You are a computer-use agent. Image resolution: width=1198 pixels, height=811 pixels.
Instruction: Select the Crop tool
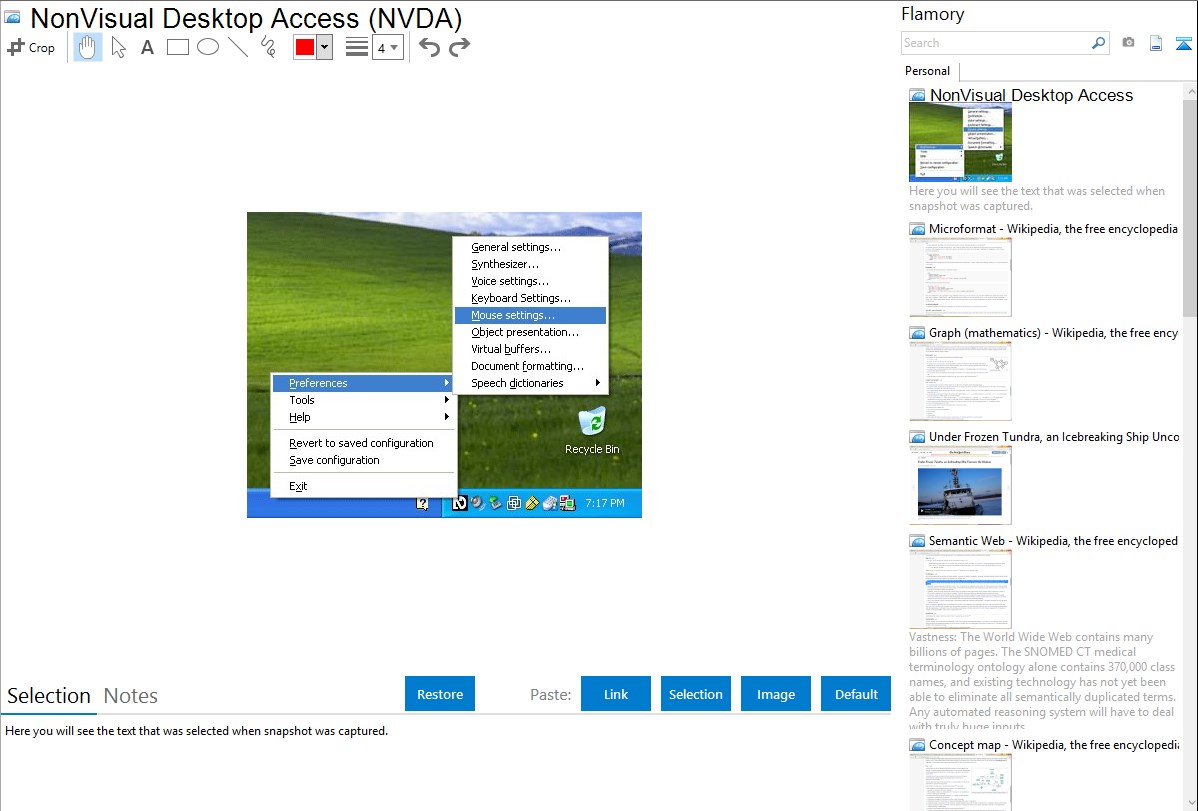tap(31, 47)
